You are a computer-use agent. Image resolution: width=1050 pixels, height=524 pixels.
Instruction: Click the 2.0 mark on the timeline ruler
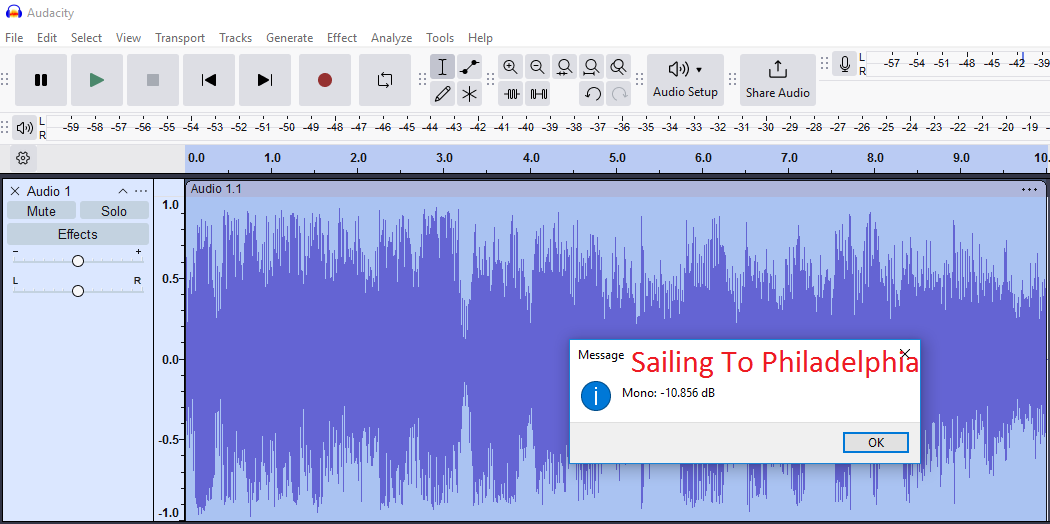tap(358, 159)
